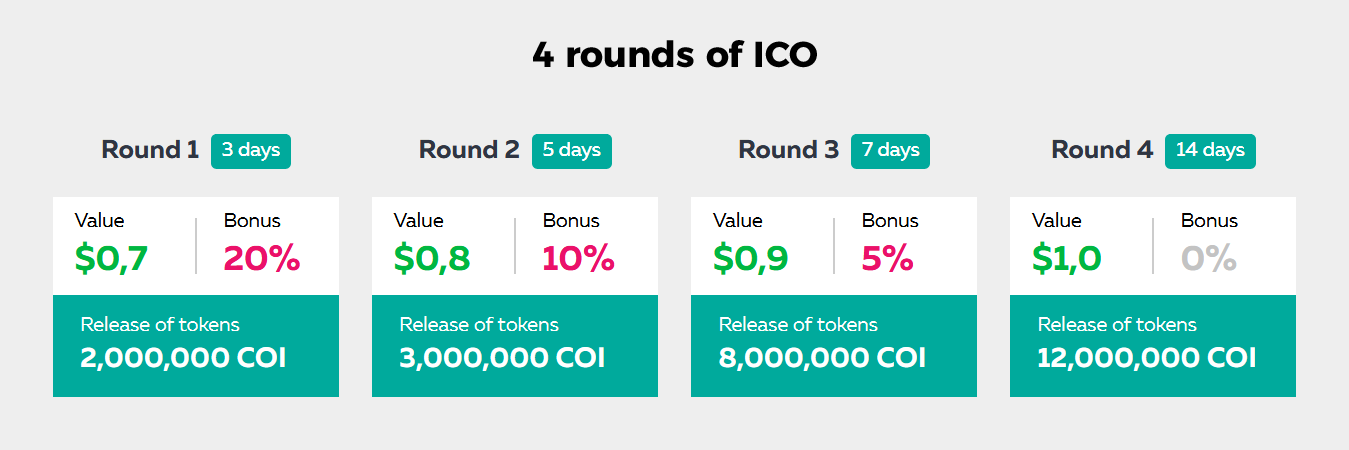
Task: Click the Round 1 heading
Action: click(150, 150)
